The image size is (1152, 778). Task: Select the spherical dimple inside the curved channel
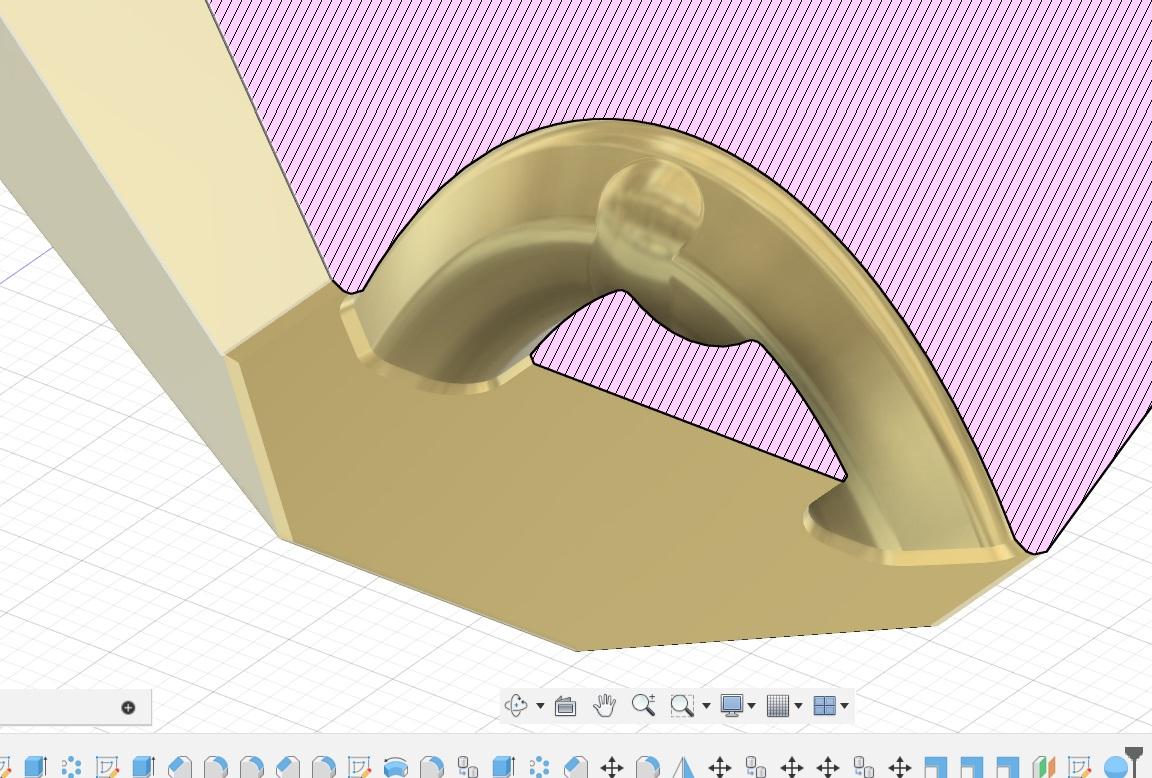point(651,208)
